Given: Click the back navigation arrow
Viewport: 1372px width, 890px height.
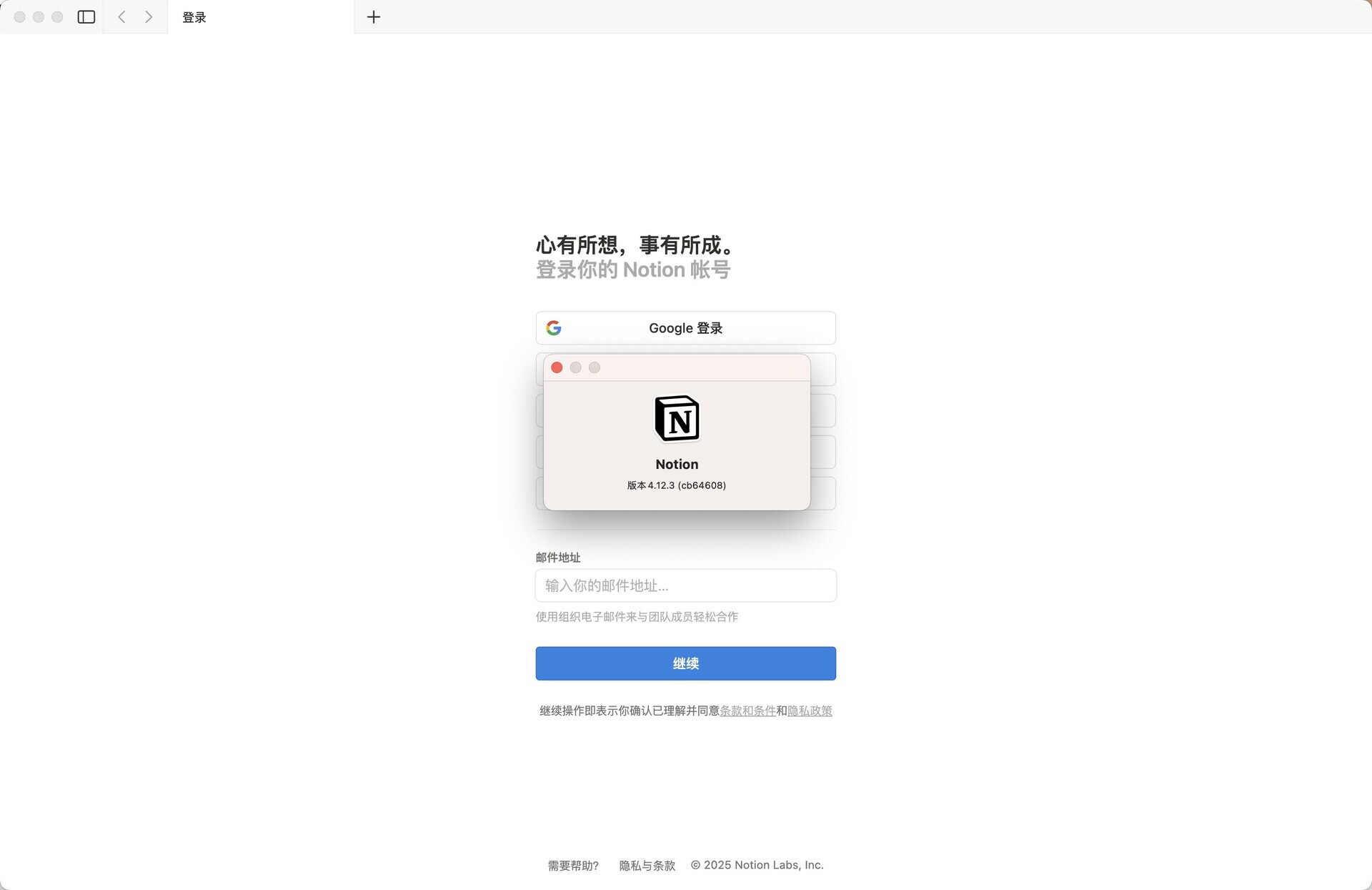Looking at the screenshot, I should 121,16.
